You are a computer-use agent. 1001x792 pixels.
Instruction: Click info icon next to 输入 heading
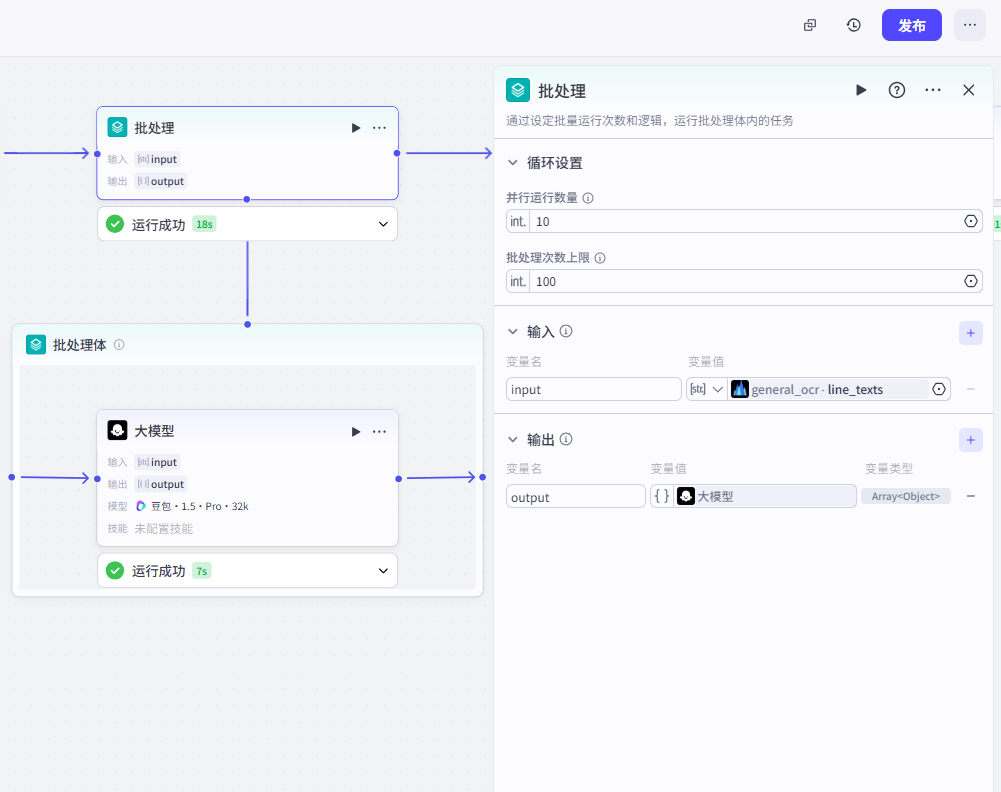click(566, 331)
